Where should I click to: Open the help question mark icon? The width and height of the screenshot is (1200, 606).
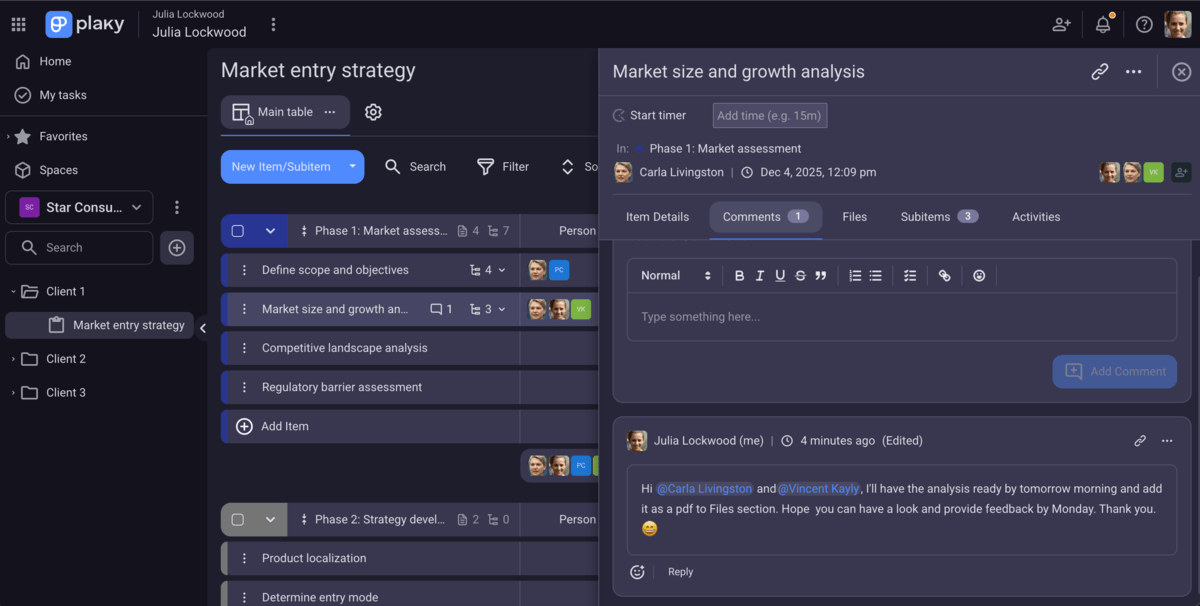1144,25
